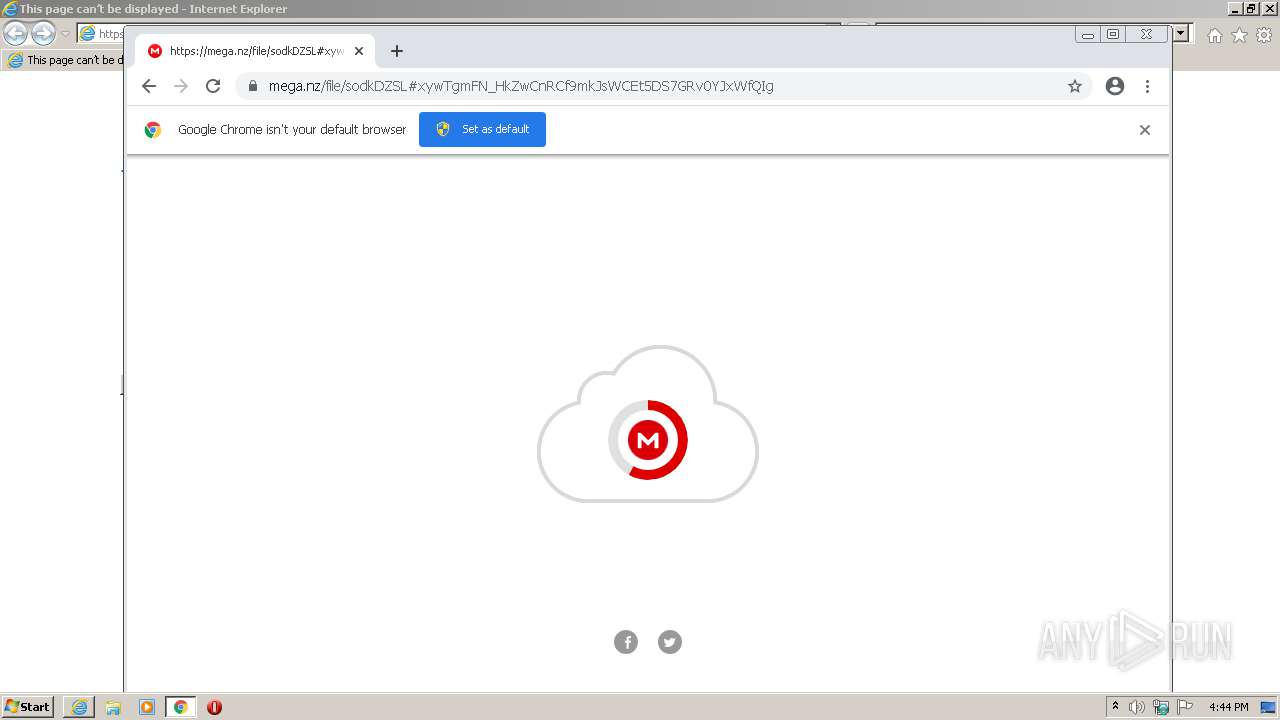Dismiss the default browser notification bar

pos(1145,130)
